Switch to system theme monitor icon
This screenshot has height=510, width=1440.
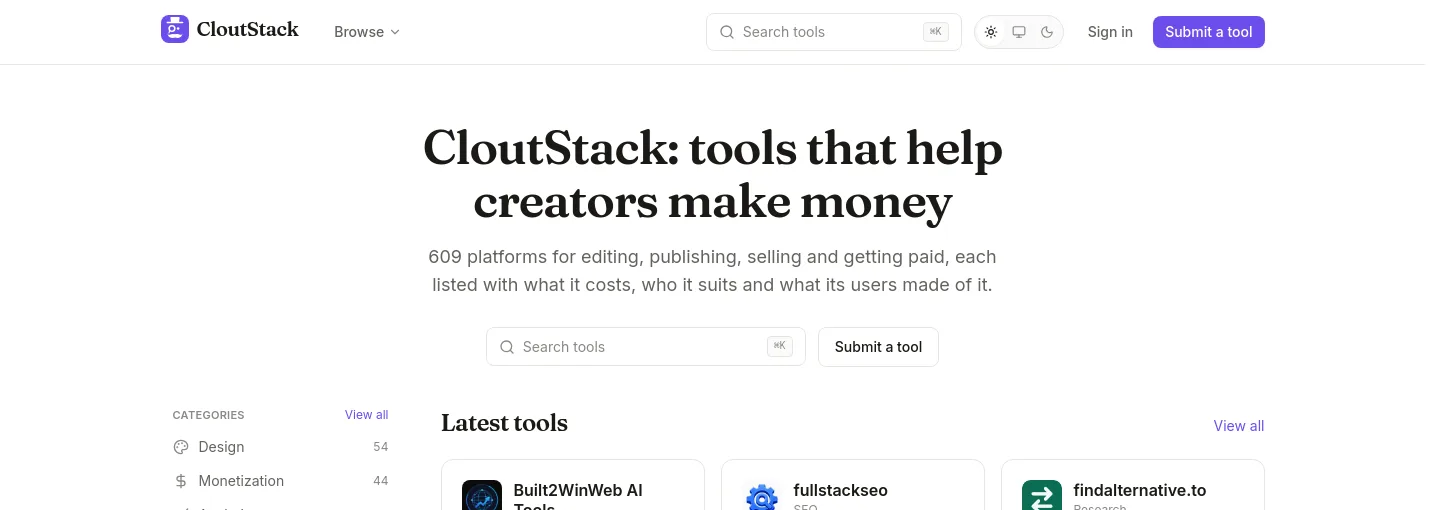pyautogui.click(x=1019, y=32)
